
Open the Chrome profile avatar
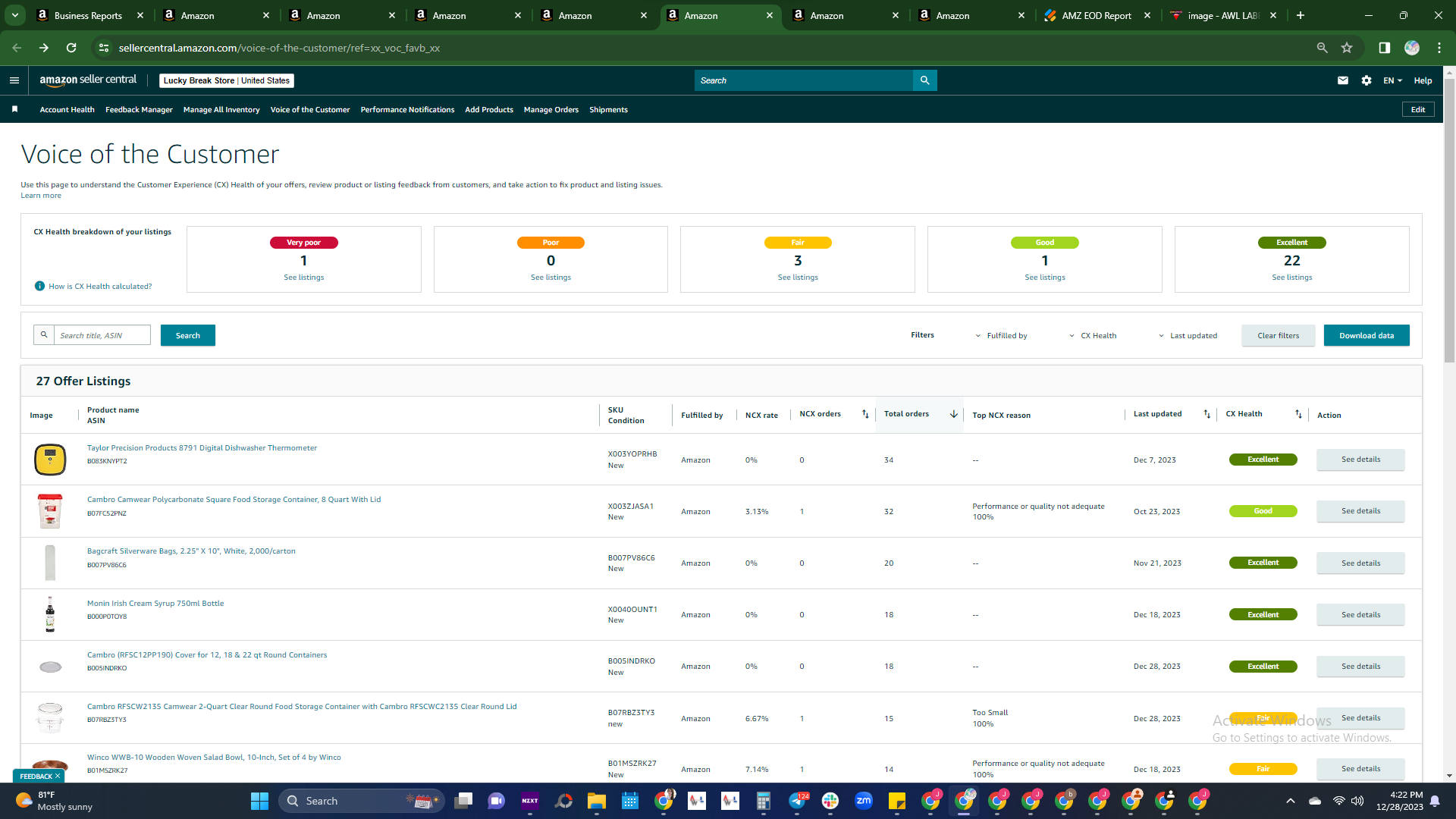click(x=1412, y=48)
